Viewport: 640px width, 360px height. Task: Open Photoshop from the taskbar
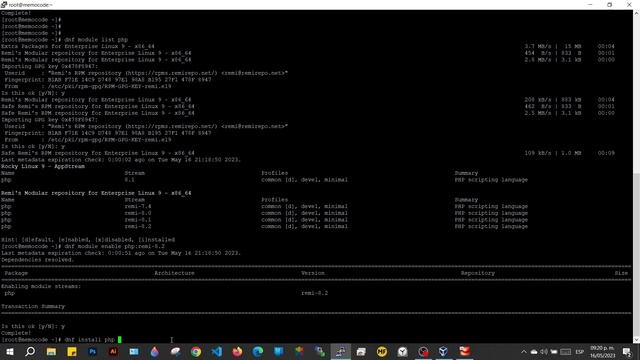pyautogui.click(x=93, y=351)
